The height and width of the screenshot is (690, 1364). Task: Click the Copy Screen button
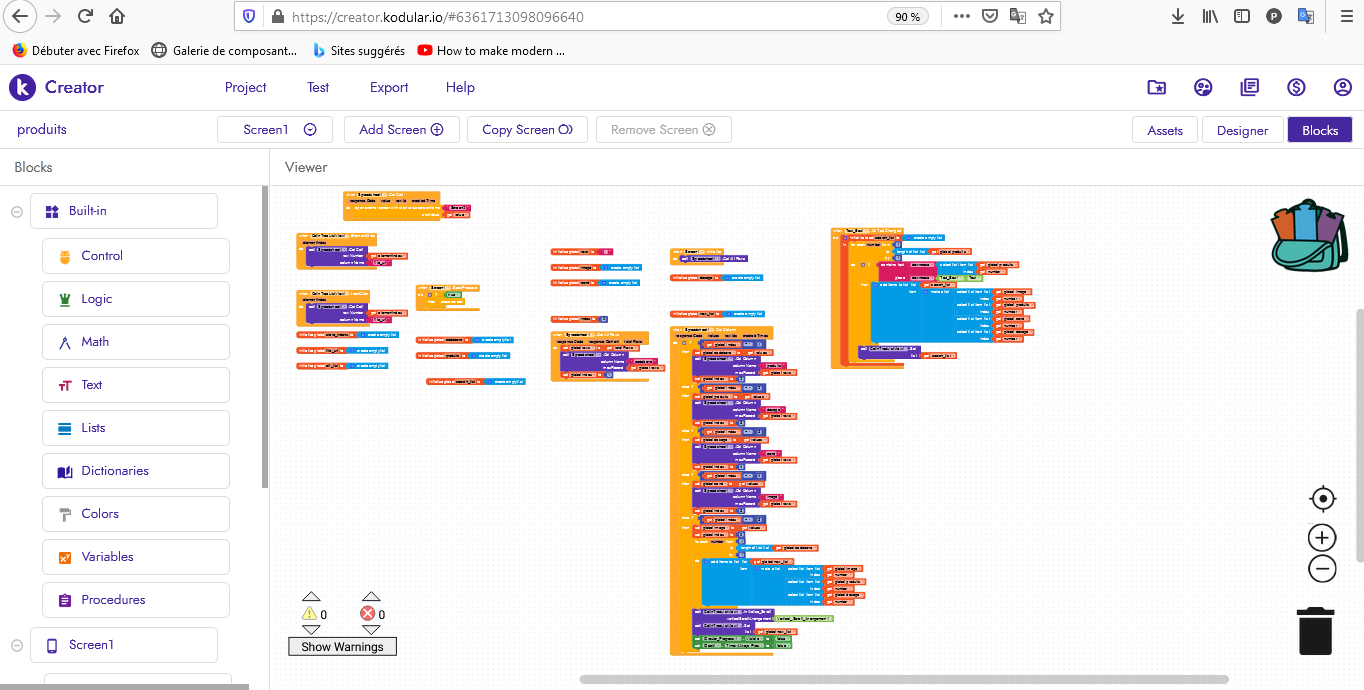coord(527,129)
